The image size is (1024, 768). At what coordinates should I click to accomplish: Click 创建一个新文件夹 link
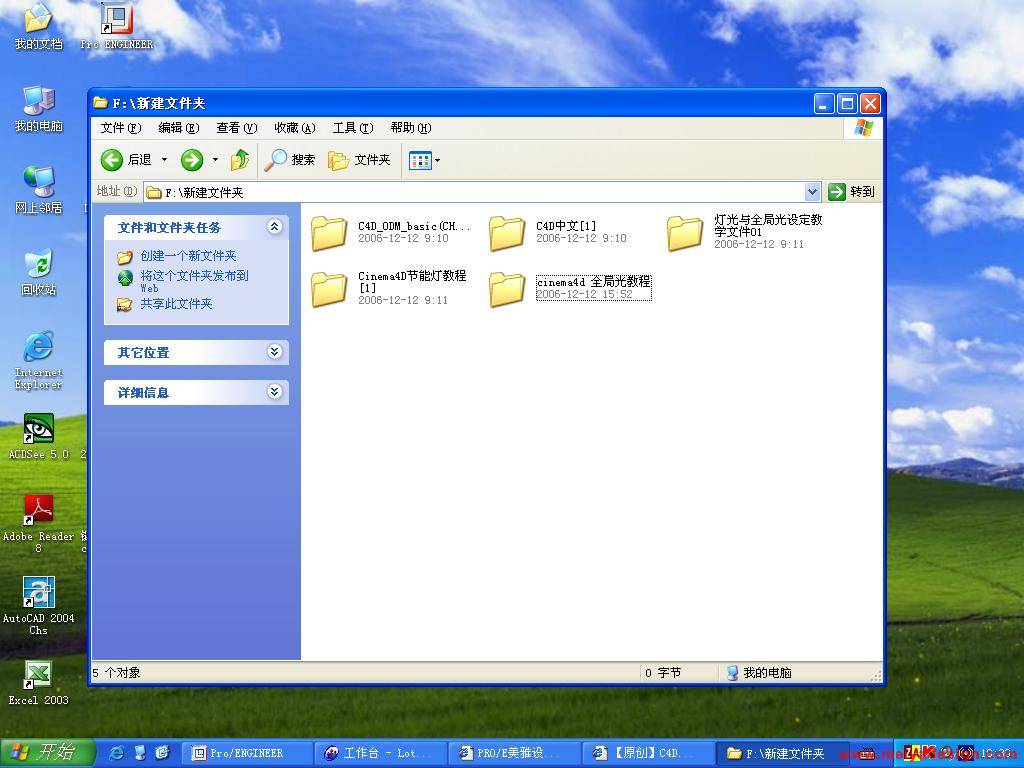(188, 256)
